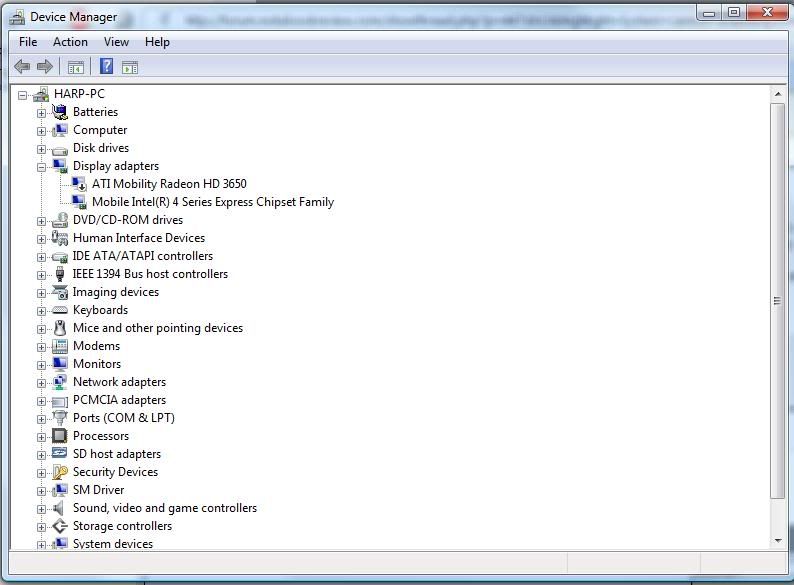
Task: Click the Keyboards category icon
Action: pos(60,310)
